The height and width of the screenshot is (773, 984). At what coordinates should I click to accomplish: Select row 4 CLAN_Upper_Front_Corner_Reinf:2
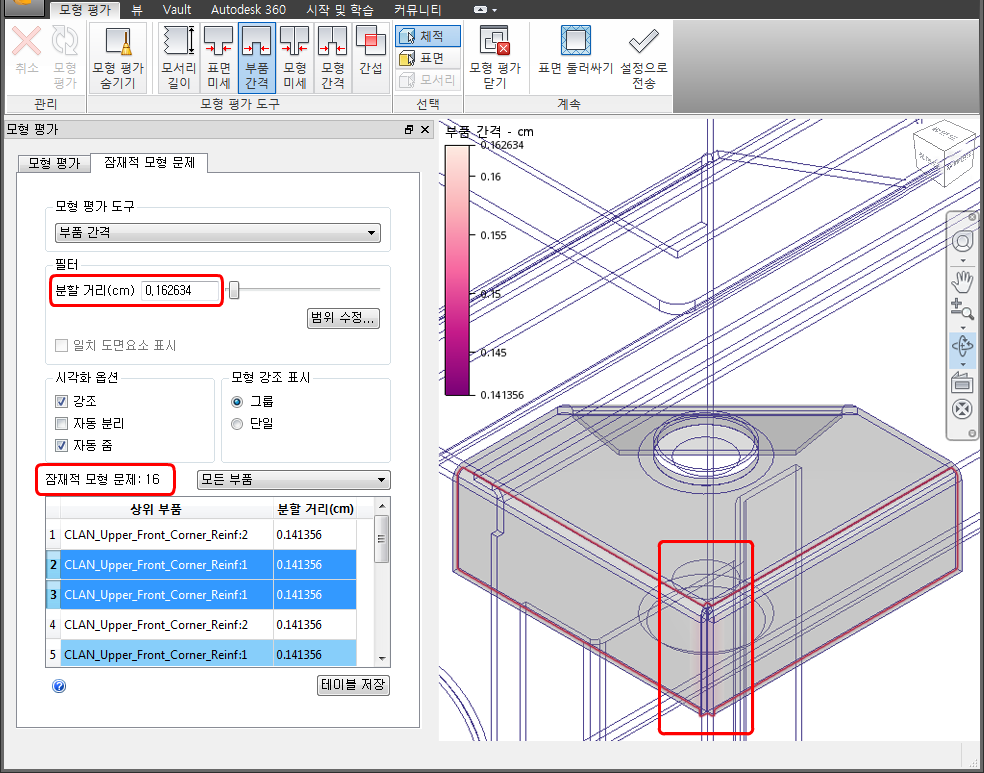pyautogui.click(x=201, y=625)
